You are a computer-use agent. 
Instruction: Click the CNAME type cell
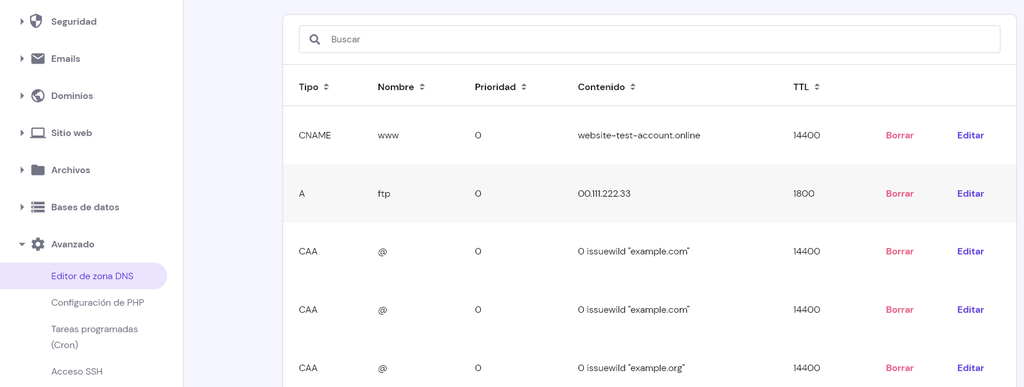click(x=315, y=136)
